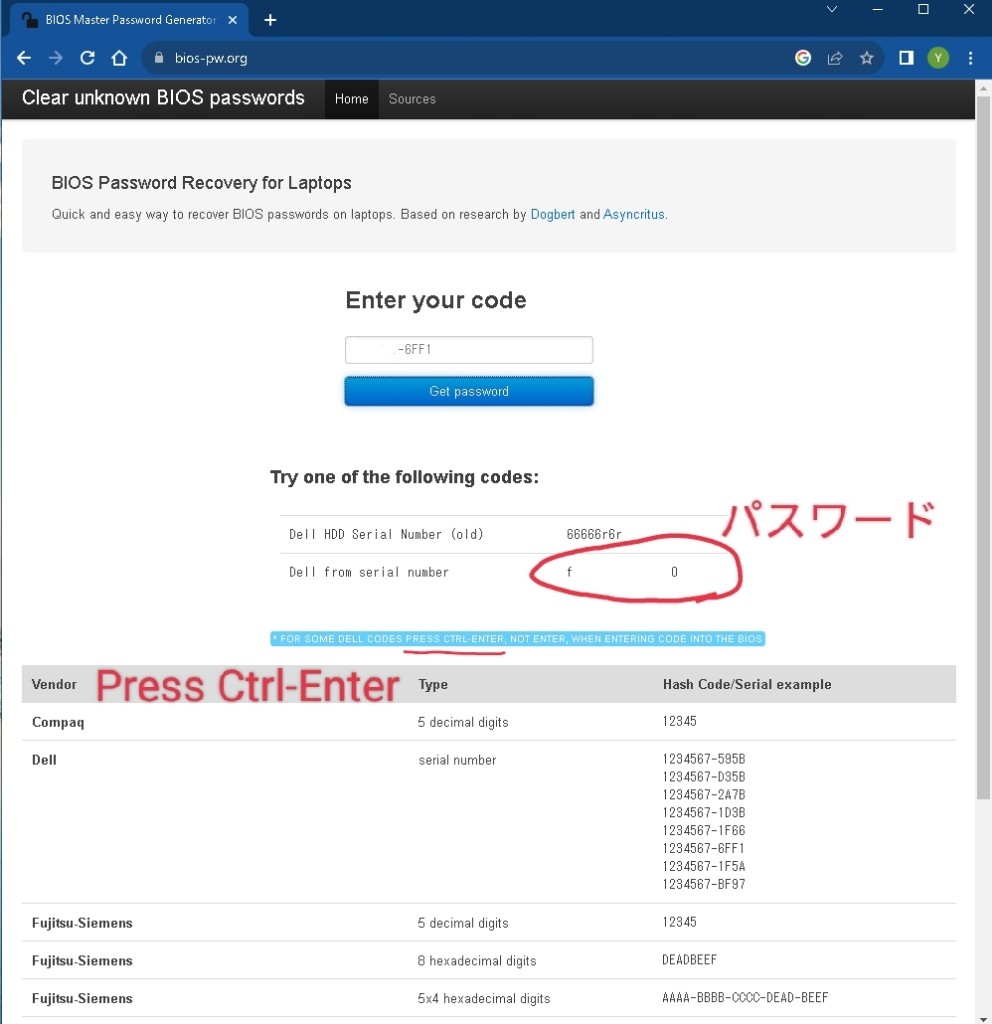Open the Google icon in address bar
Screen dimensions: 992x1024
803,58
